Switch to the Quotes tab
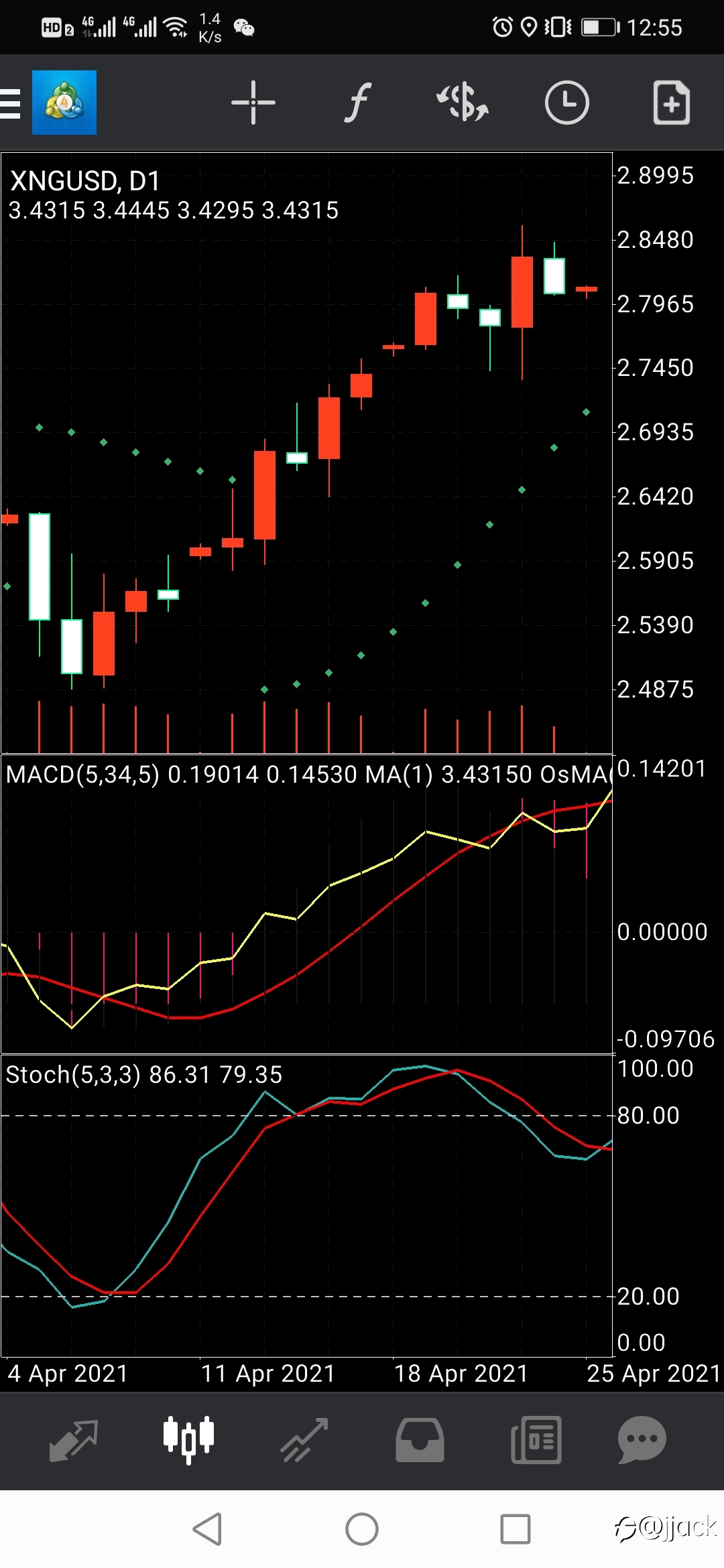The image size is (724, 1568). pyautogui.click(x=74, y=1440)
